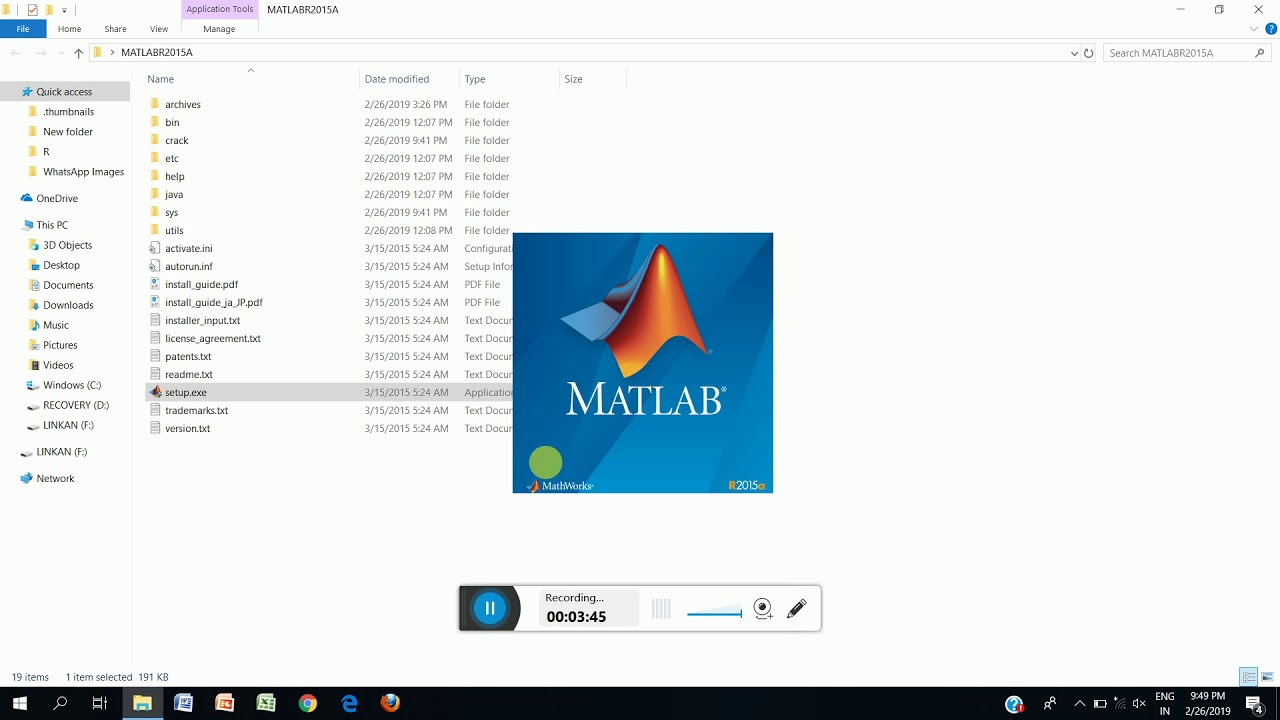Screen dimensions: 1280x720
Task: Select the activate.ini file
Action: [x=189, y=248]
